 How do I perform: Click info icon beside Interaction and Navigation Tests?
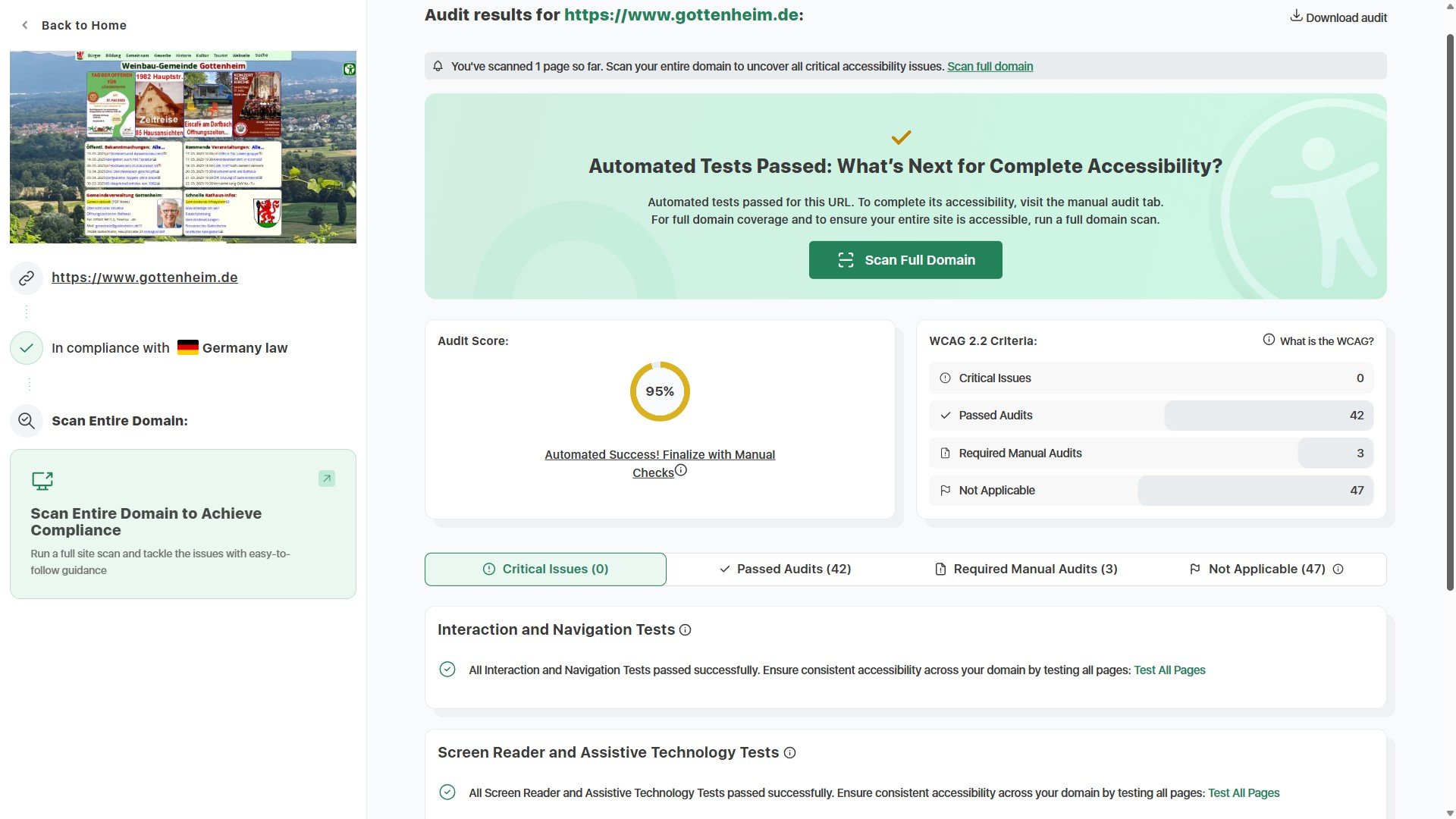pos(685,630)
